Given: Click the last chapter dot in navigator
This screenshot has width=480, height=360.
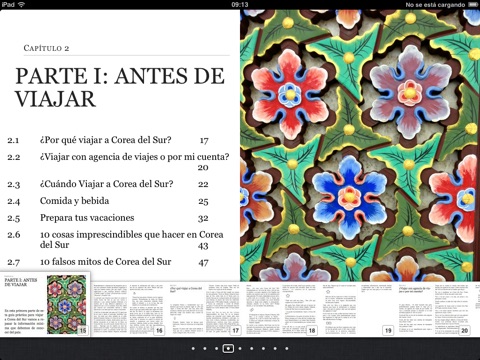Looking at the screenshot, I should [x=287, y=349].
